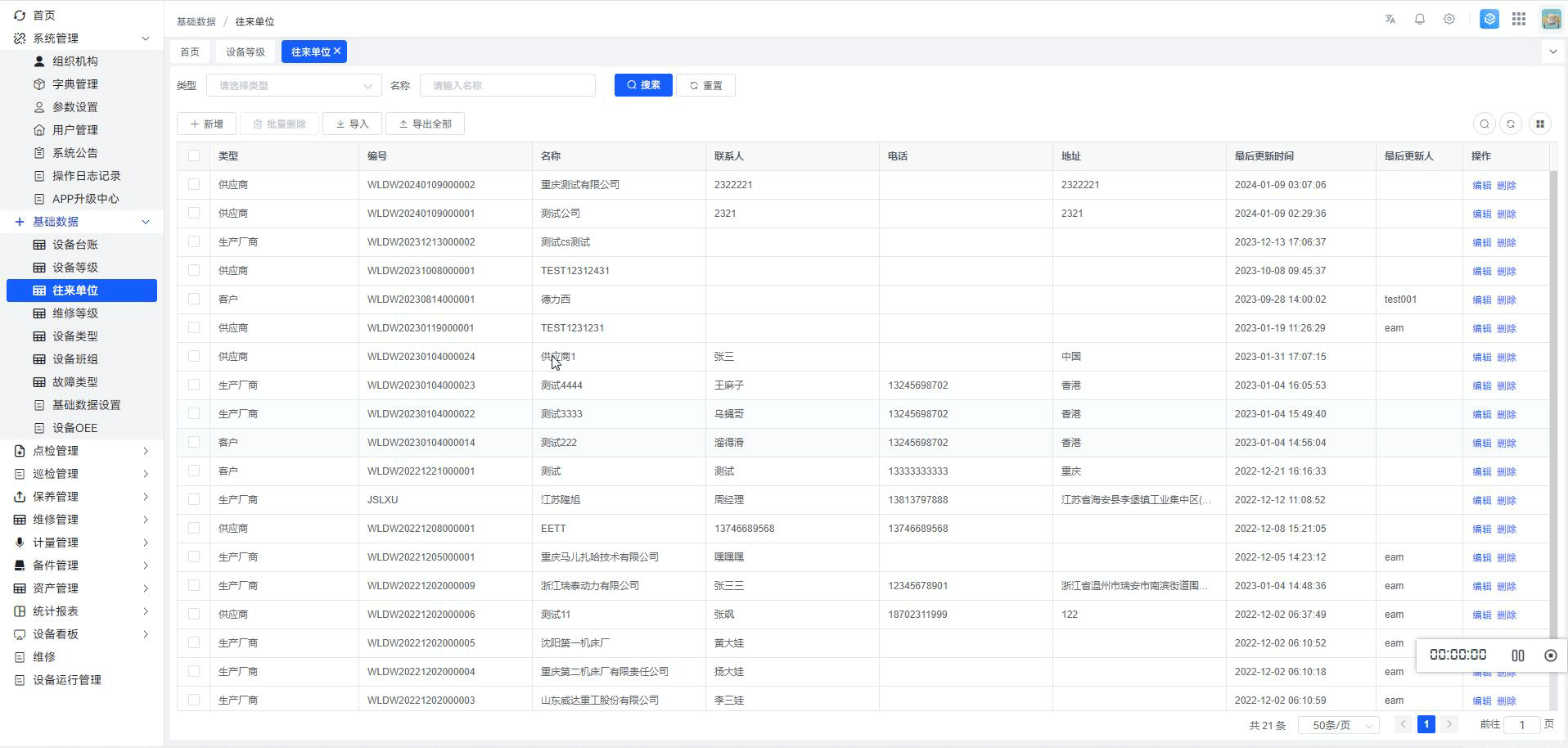Screen dimensions: 1568x748
Task: Close the 往来单位 tab
Action: [x=337, y=51]
